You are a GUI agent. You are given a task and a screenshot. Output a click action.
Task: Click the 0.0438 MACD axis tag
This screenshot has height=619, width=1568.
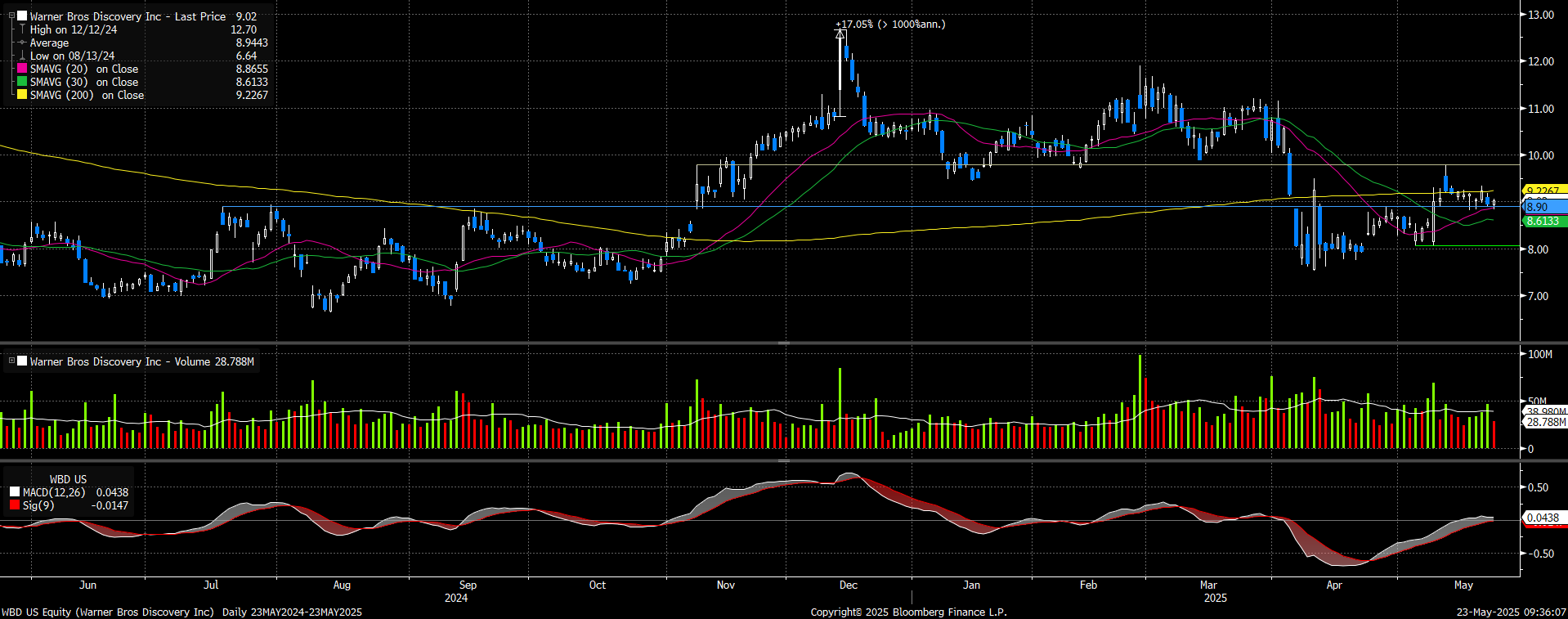1543,518
